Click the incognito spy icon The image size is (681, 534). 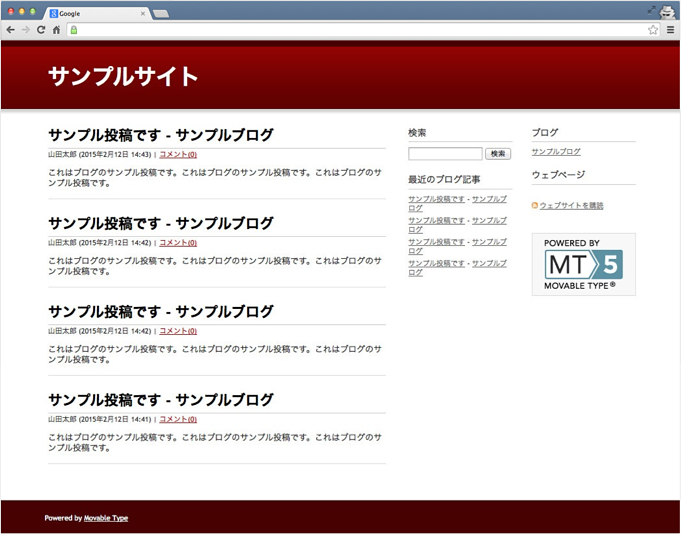[667, 12]
